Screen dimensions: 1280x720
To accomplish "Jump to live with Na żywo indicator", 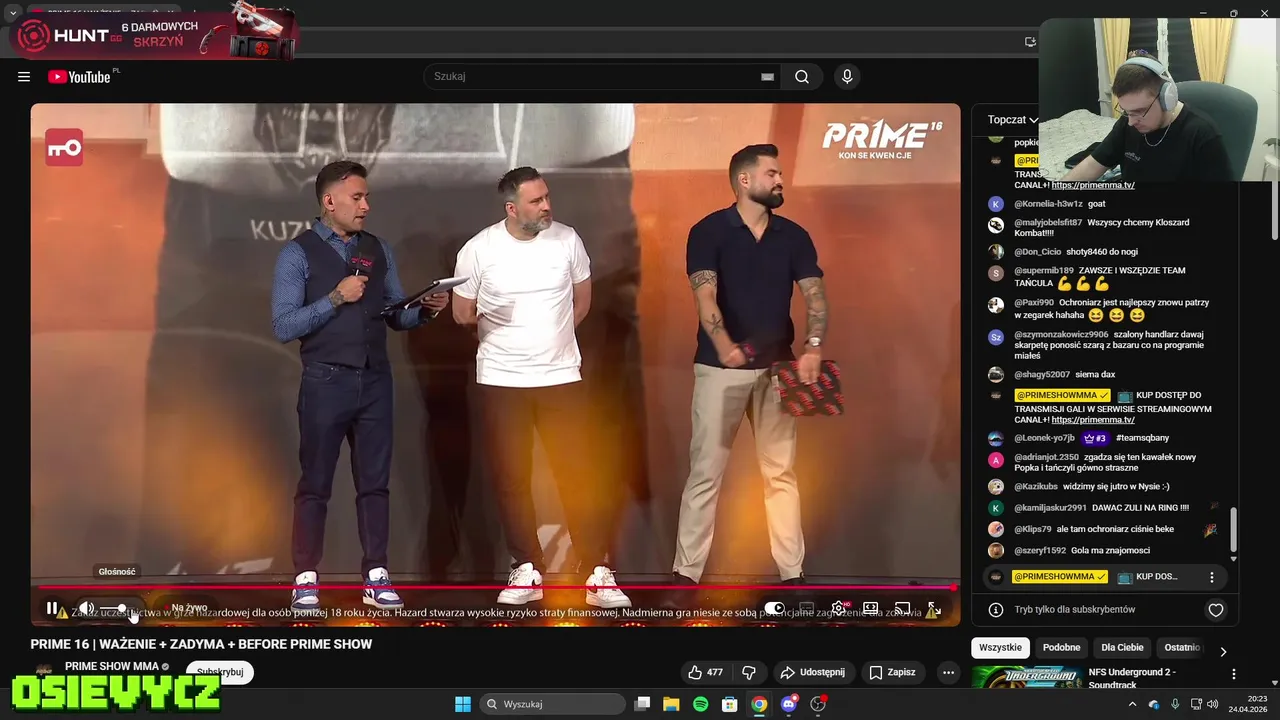I will click(x=189, y=608).
